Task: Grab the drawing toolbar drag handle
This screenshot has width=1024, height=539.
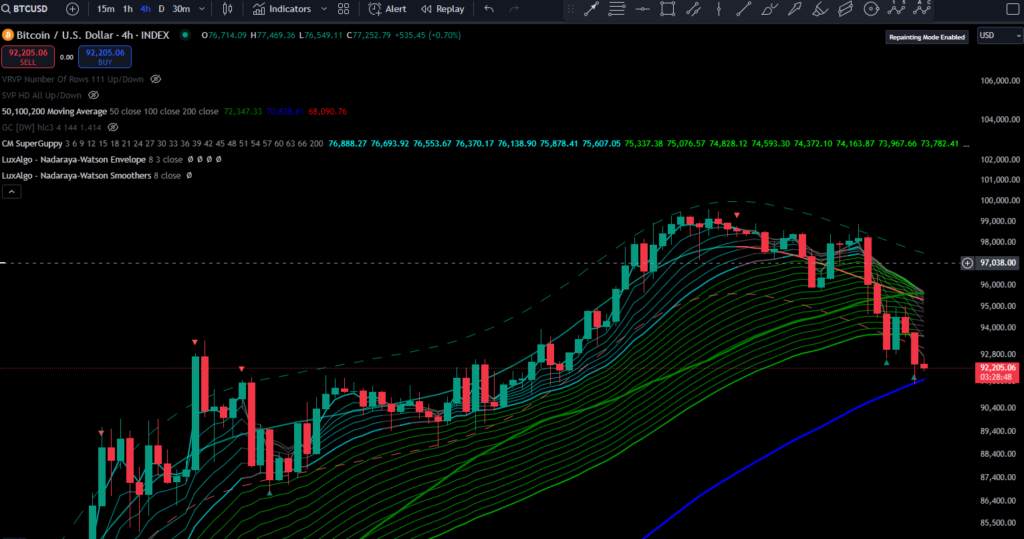Action: tap(571, 9)
